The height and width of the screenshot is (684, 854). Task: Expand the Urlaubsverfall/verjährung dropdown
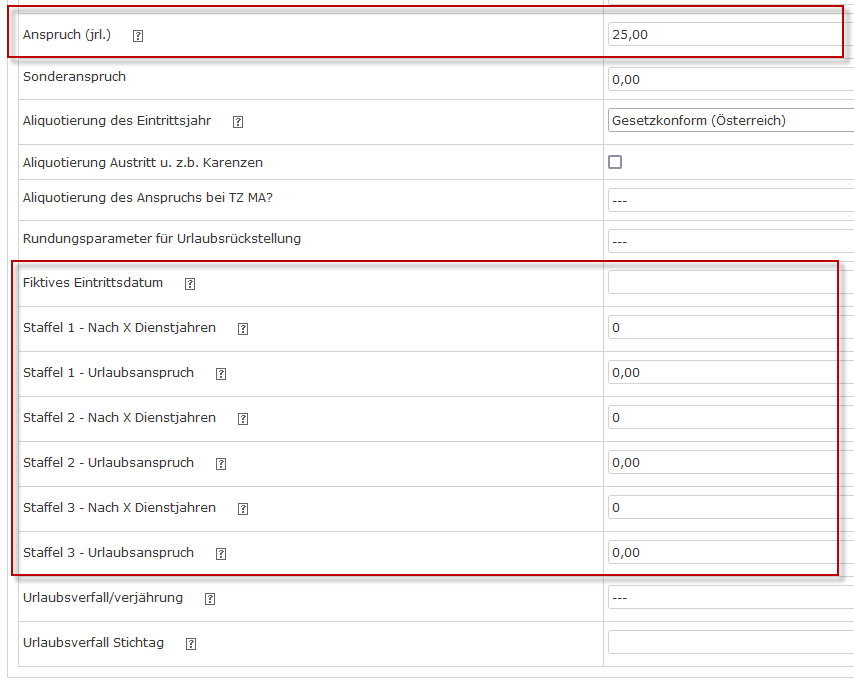tap(730, 598)
